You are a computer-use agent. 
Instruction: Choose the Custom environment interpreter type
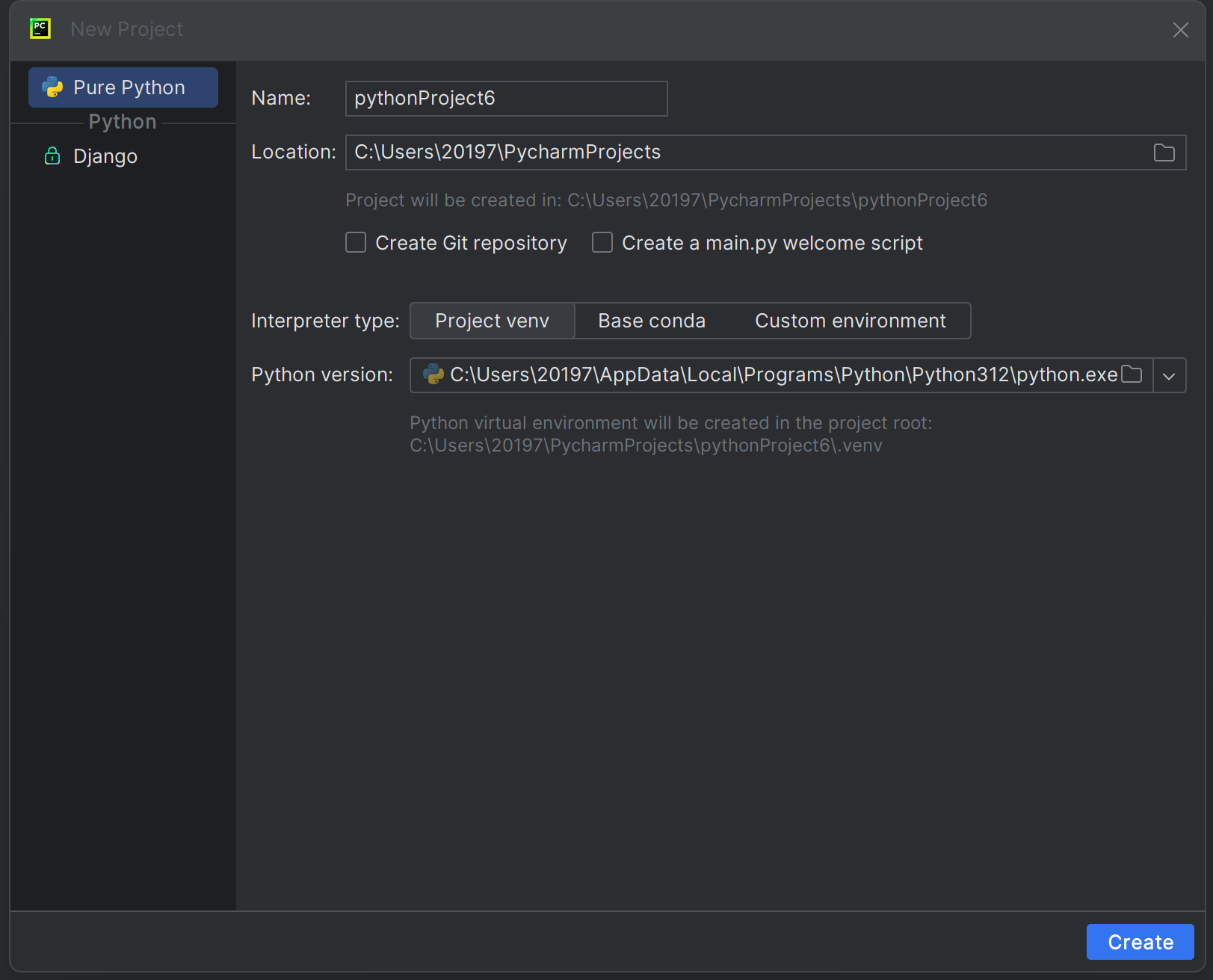pyautogui.click(x=850, y=321)
